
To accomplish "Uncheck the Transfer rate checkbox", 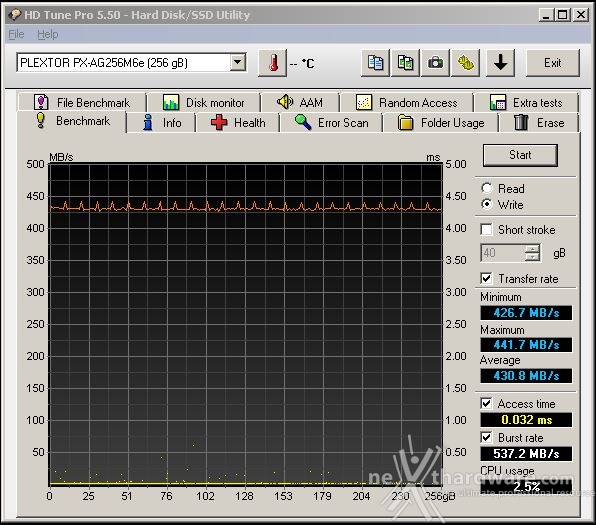I will 486,278.
